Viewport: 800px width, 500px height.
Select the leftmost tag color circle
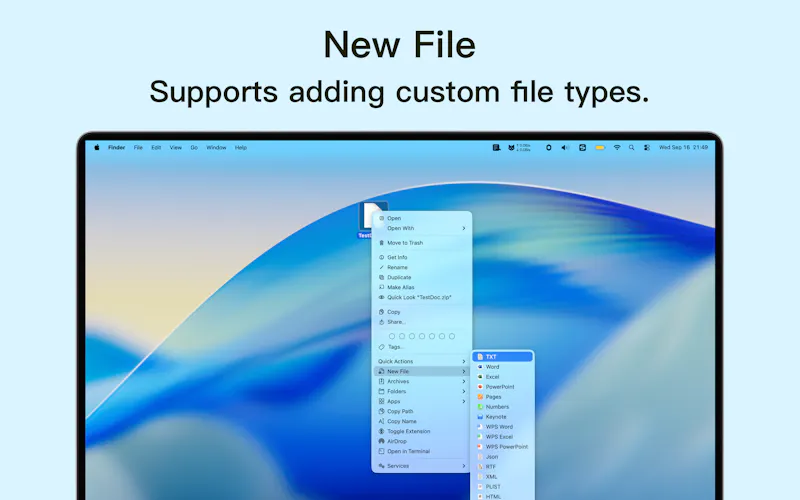click(392, 336)
